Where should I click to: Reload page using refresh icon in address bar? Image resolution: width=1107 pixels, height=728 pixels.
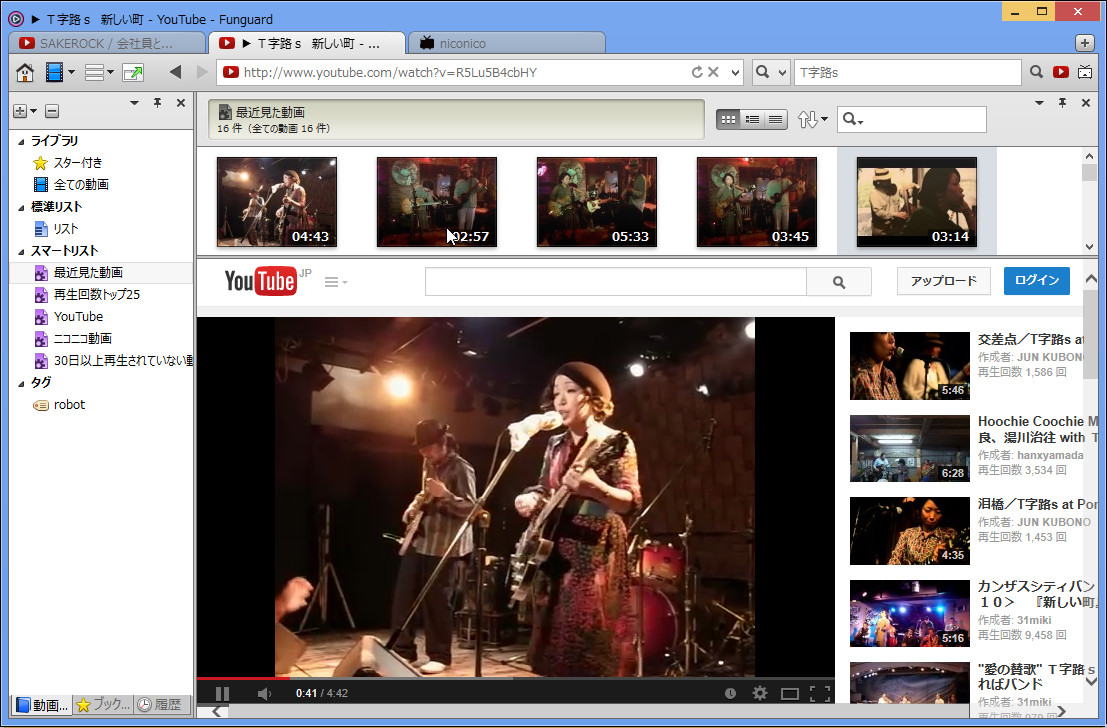[x=697, y=72]
